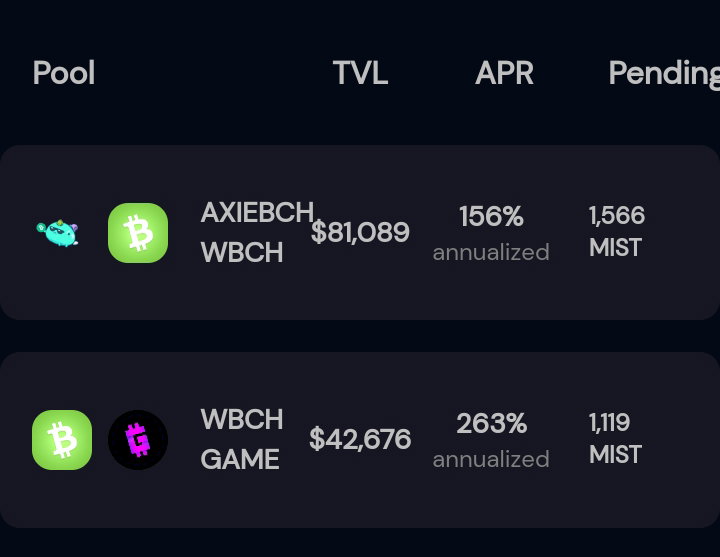Click the green Bitcoin Cash icon in AXIEBCH row
Image resolution: width=720 pixels, height=557 pixels.
point(138,233)
